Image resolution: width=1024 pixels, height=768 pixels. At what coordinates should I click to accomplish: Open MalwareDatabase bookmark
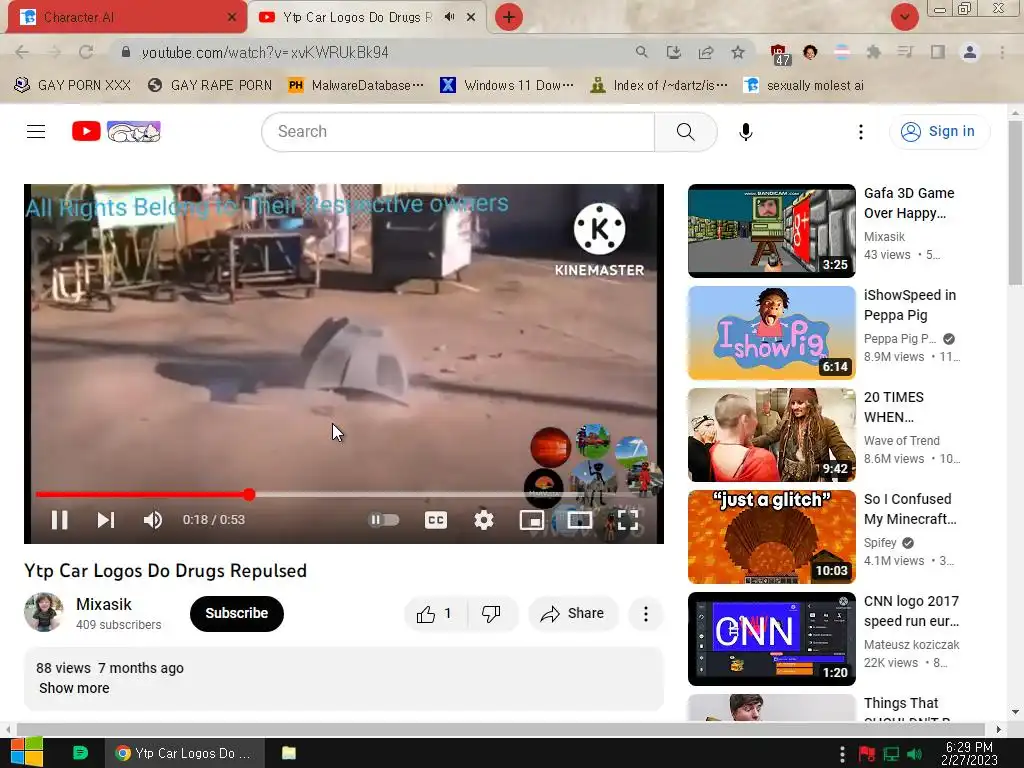click(x=356, y=85)
